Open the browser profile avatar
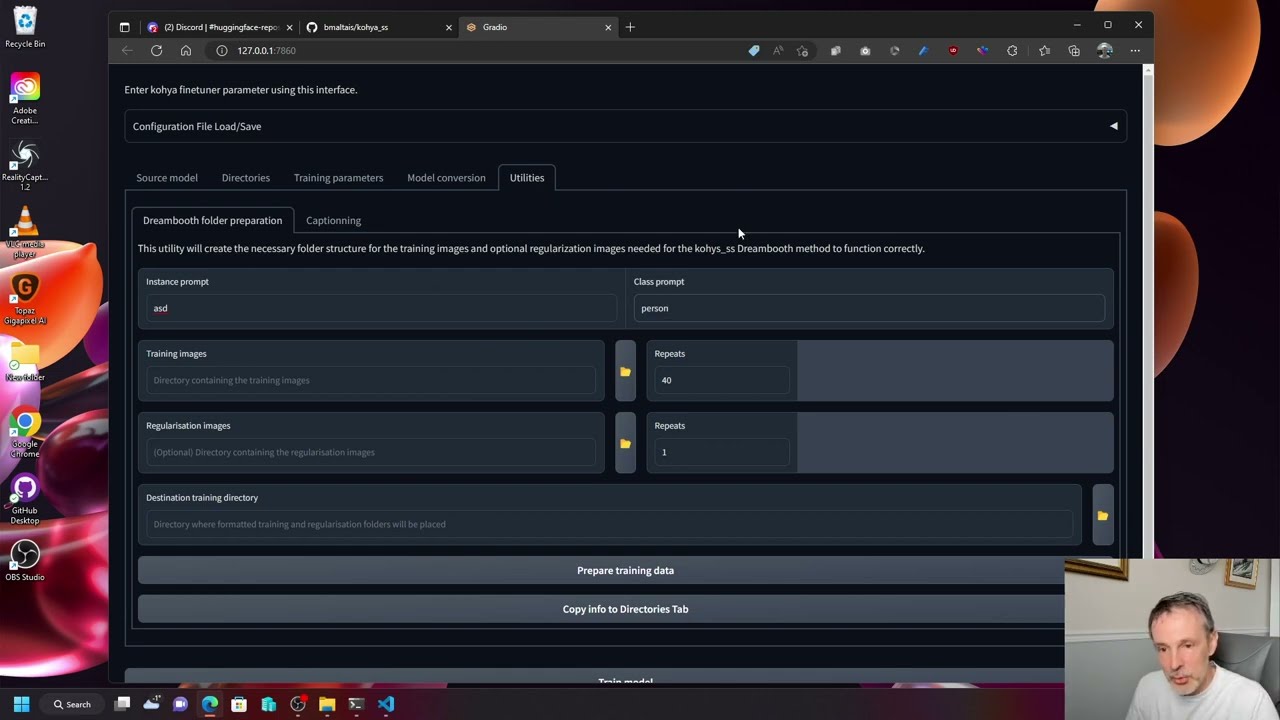The height and width of the screenshot is (720, 1280). click(x=1105, y=50)
